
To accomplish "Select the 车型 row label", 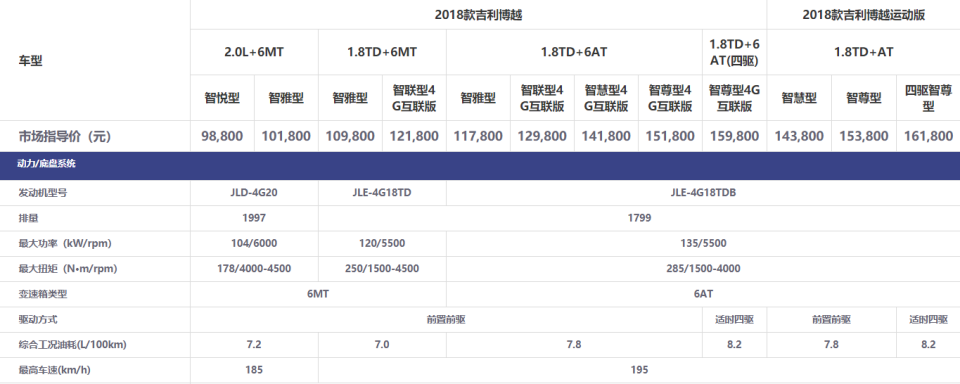I will click(x=31, y=61).
